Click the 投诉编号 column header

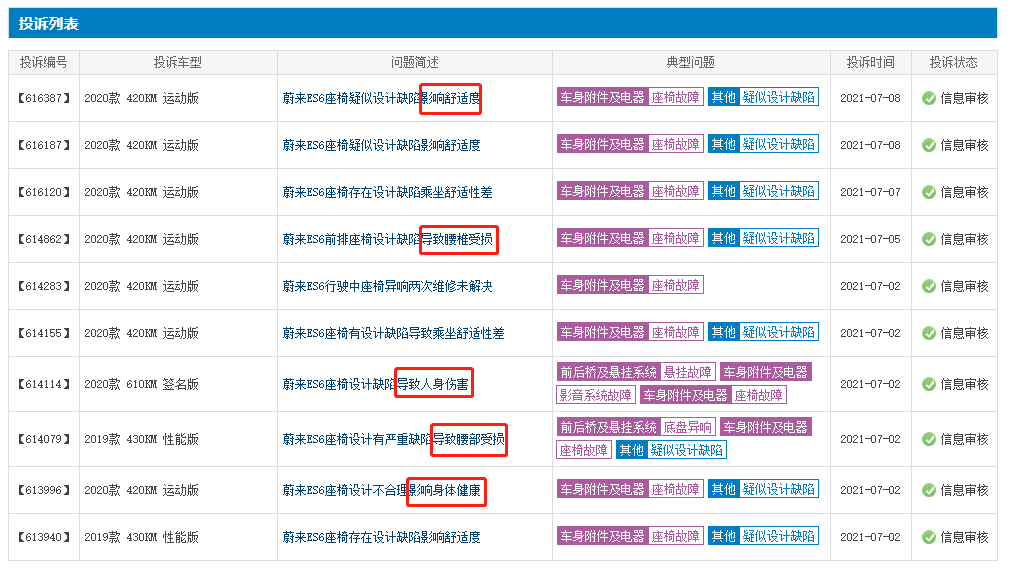tap(43, 63)
